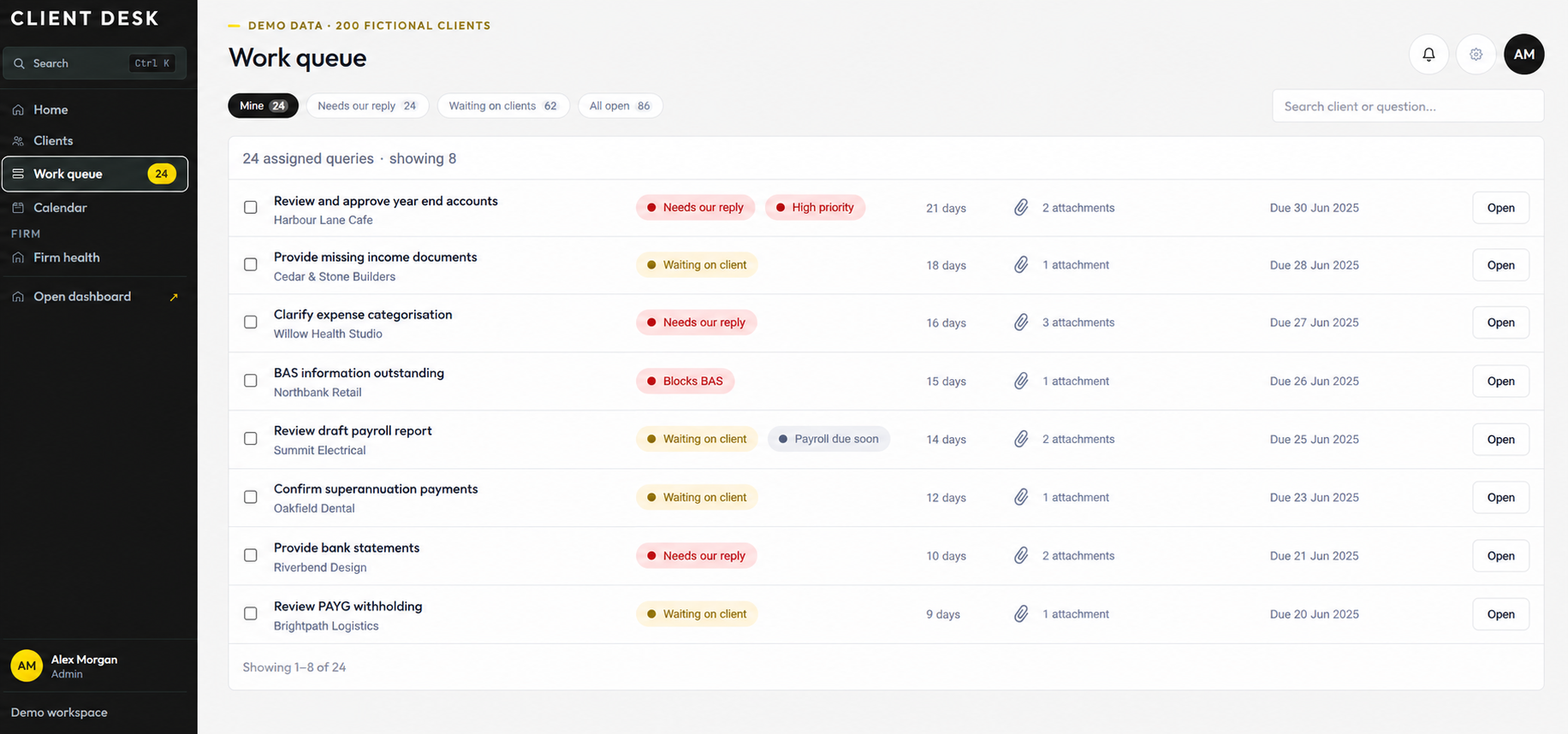Screen dimensions: 1568x734
Task: Focus the Search client or question field
Action: [1408, 106]
